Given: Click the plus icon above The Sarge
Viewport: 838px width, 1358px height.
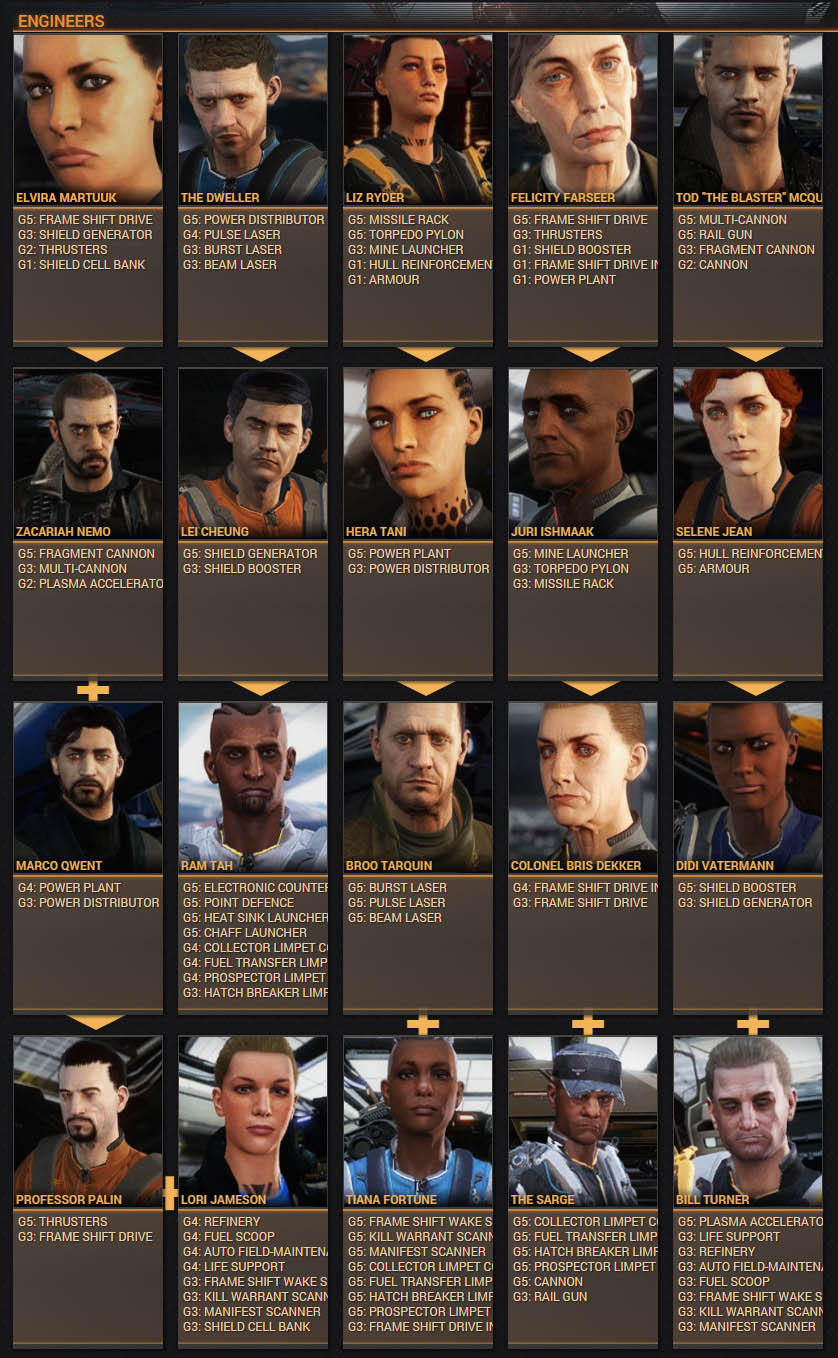Looking at the screenshot, I should [587, 1024].
